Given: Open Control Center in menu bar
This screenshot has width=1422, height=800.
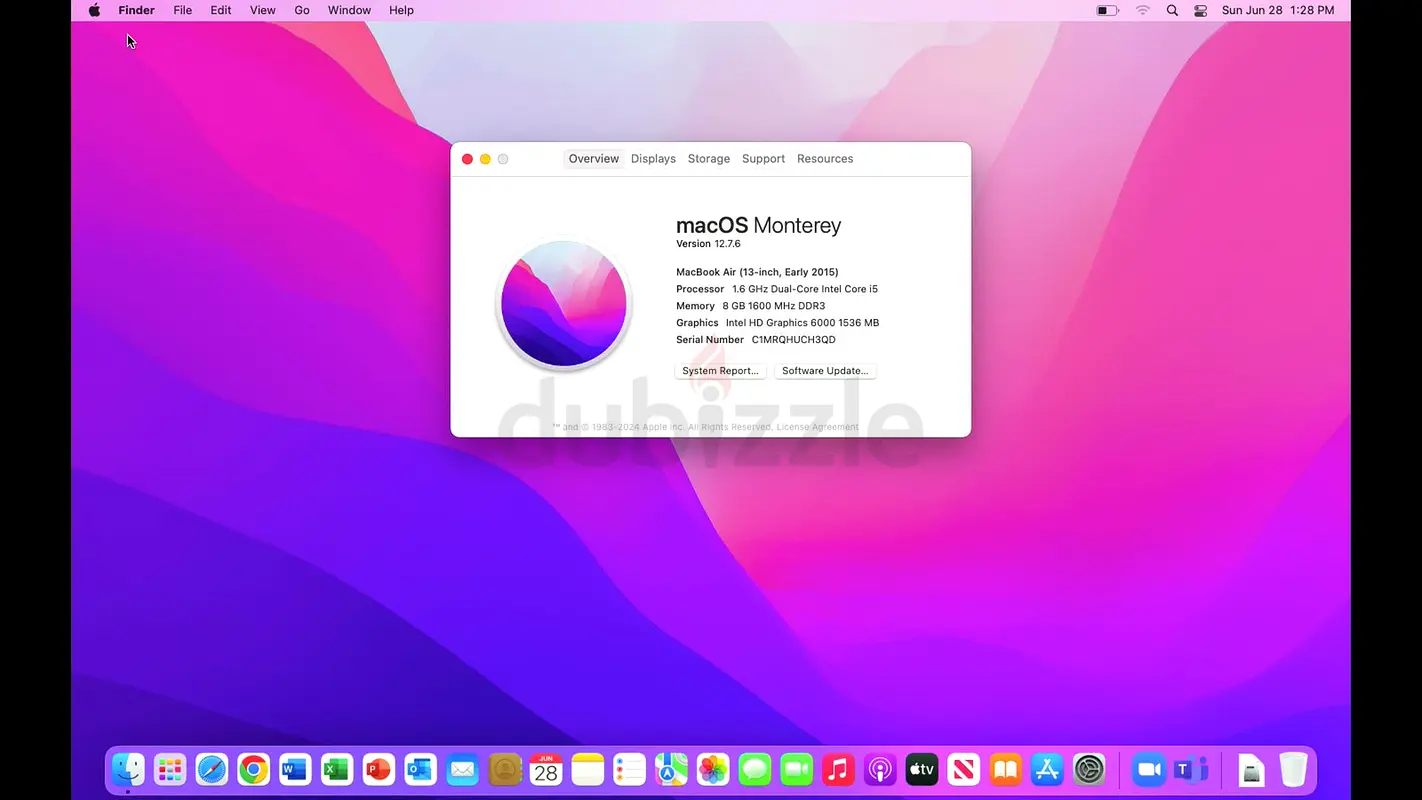Looking at the screenshot, I should coord(1201,10).
